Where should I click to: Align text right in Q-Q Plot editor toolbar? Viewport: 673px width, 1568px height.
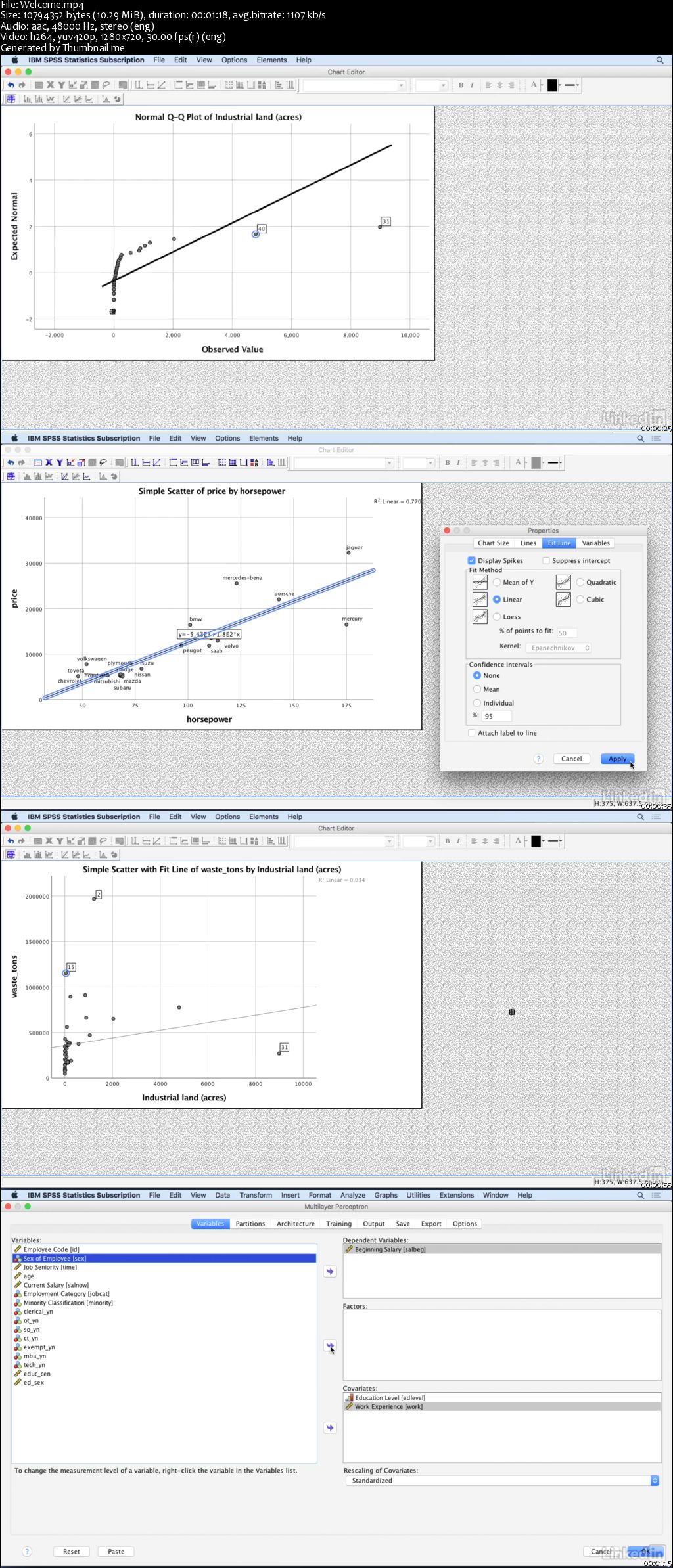click(x=511, y=85)
